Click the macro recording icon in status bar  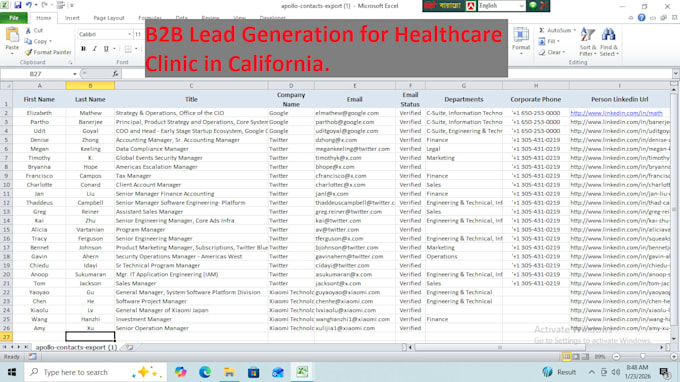coord(33,356)
